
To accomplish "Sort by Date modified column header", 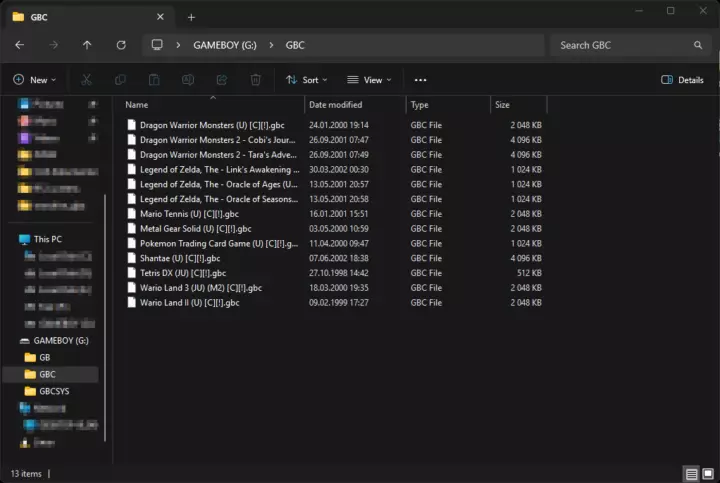I will (x=336, y=105).
